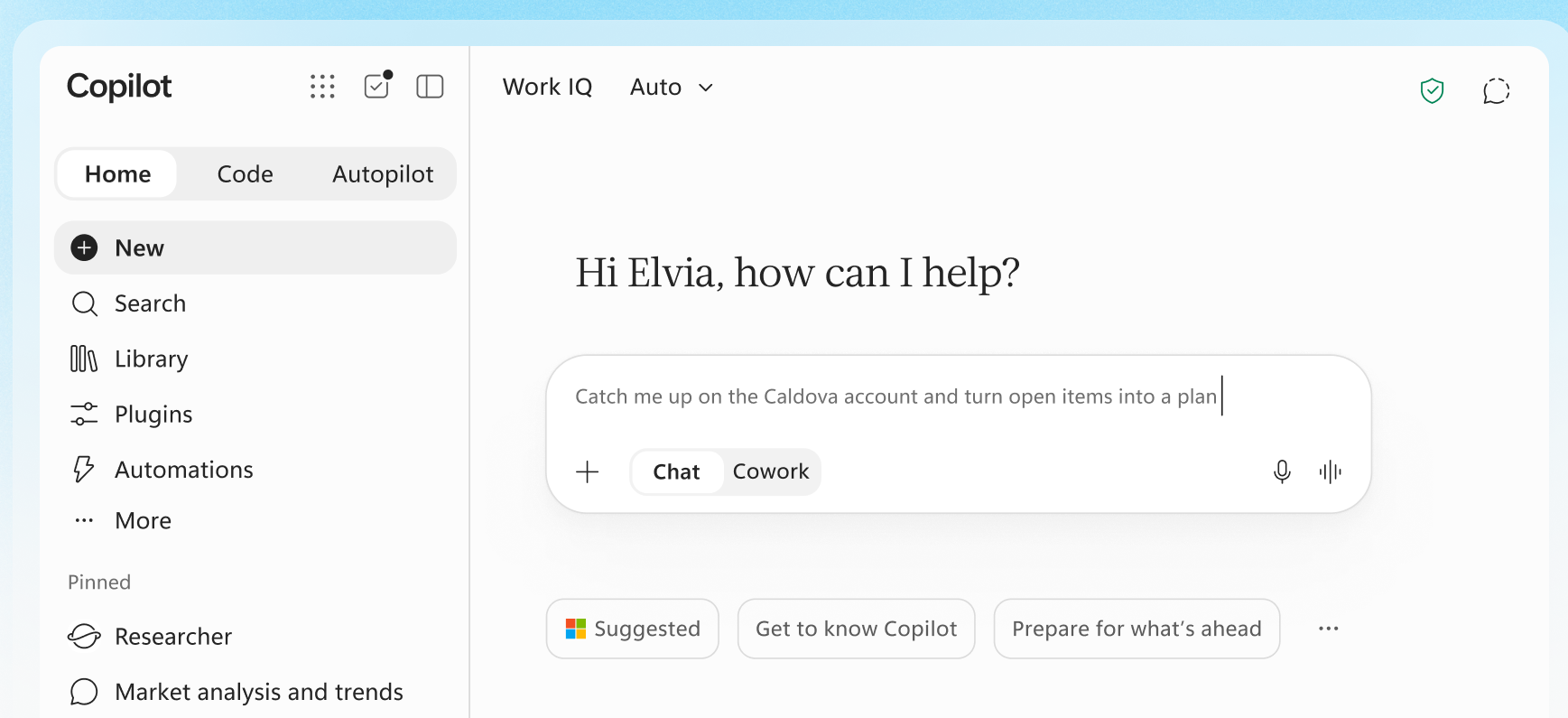Viewport: 1568px width, 718px height.
Task: Open the tasks checklist icon with notification dot
Action: point(377,85)
